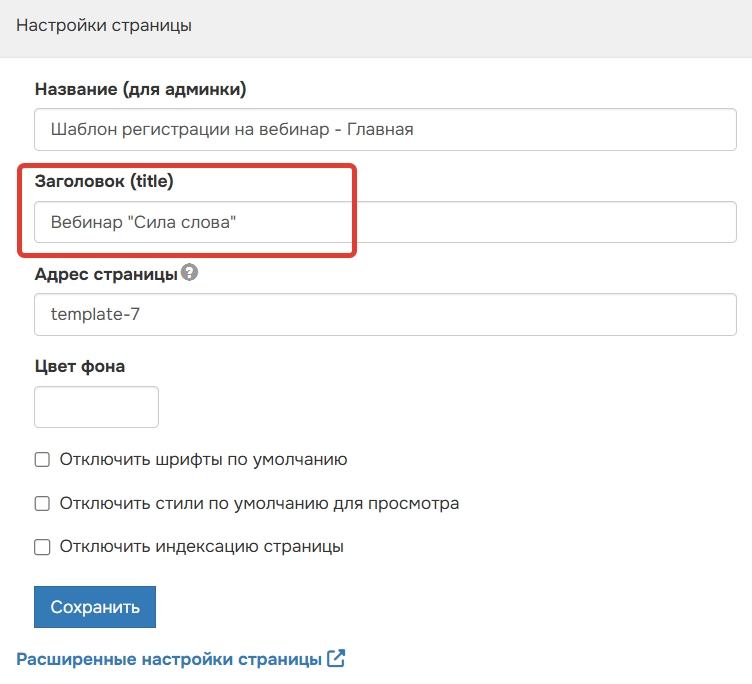
Task: Focus the Название (для админки) input field
Action: click(x=385, y=130)
